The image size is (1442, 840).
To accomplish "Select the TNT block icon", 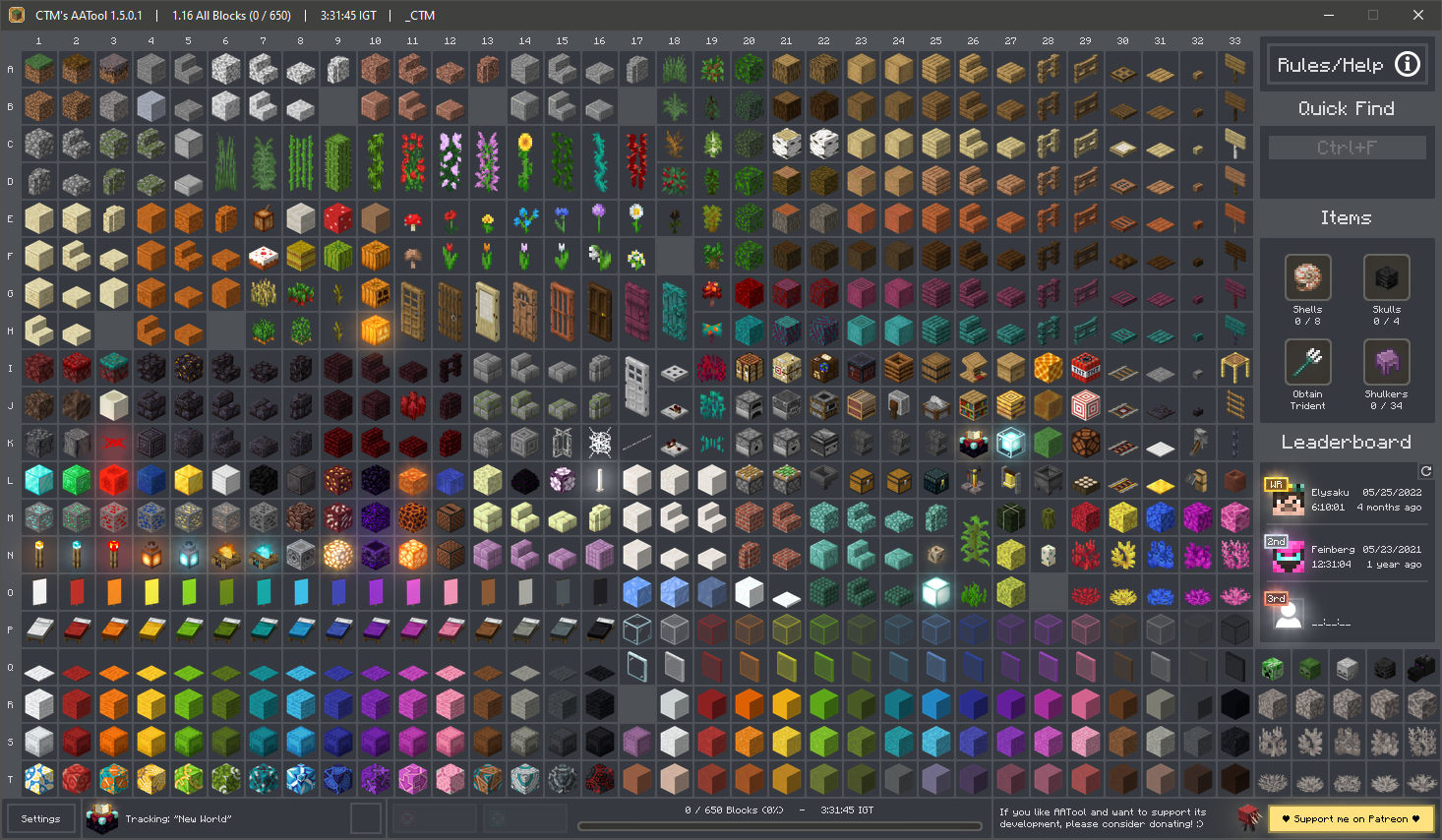I will 1085,368.
